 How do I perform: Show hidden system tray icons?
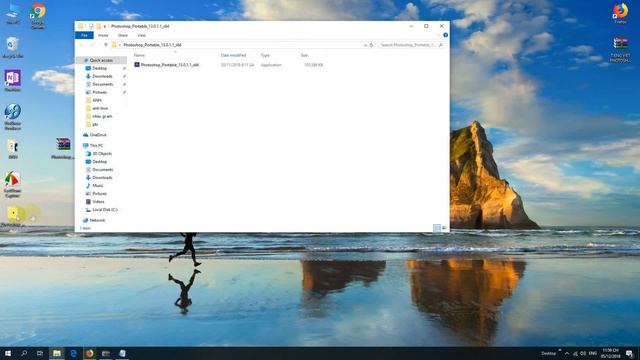coord(567,353)
